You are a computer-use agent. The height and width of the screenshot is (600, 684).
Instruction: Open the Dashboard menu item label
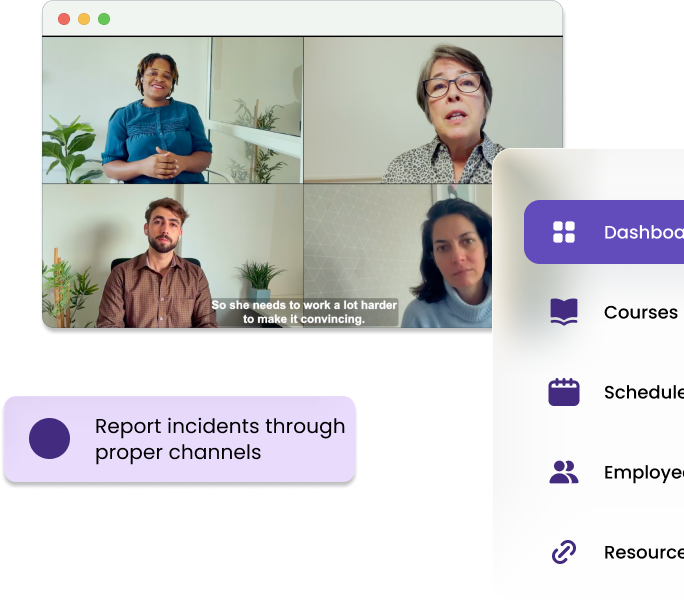(x=643, y=232)
